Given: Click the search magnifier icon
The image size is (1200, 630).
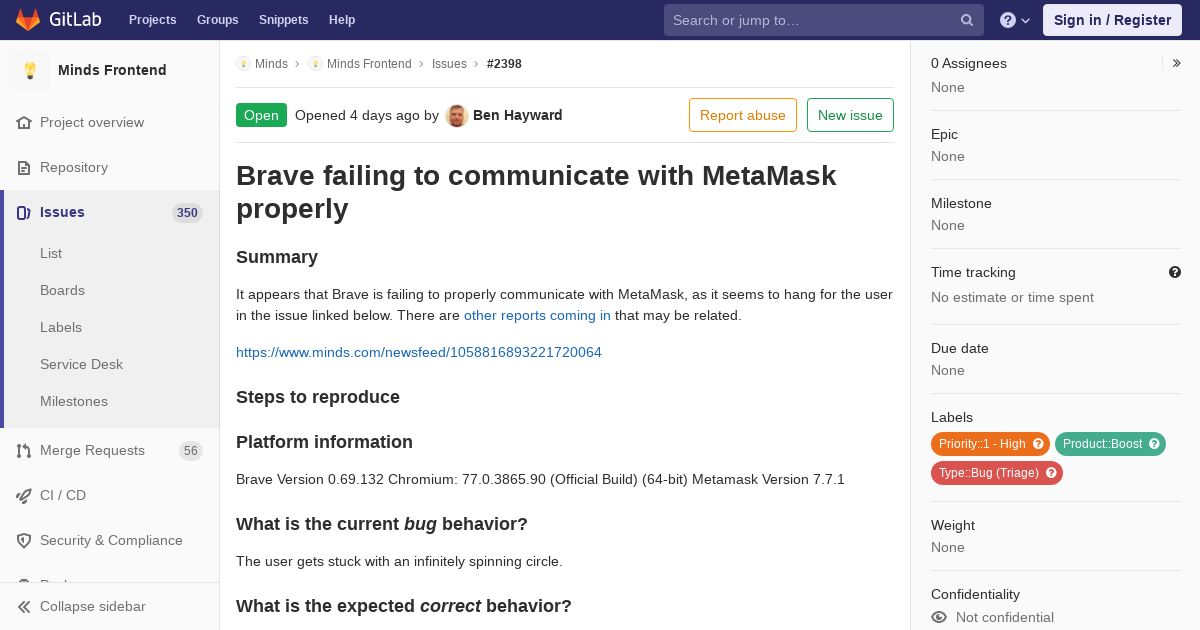Looking at the screenshot, I should [x=967, y=20].
